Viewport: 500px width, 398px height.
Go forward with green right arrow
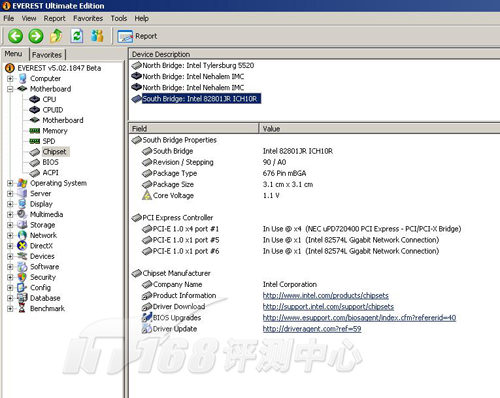point(36,36)
